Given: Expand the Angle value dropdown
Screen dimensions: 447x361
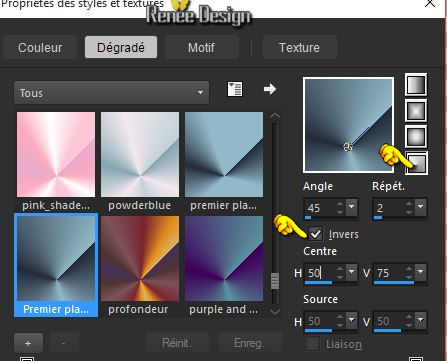Looking at the screenshot, I should click(351, 207).
